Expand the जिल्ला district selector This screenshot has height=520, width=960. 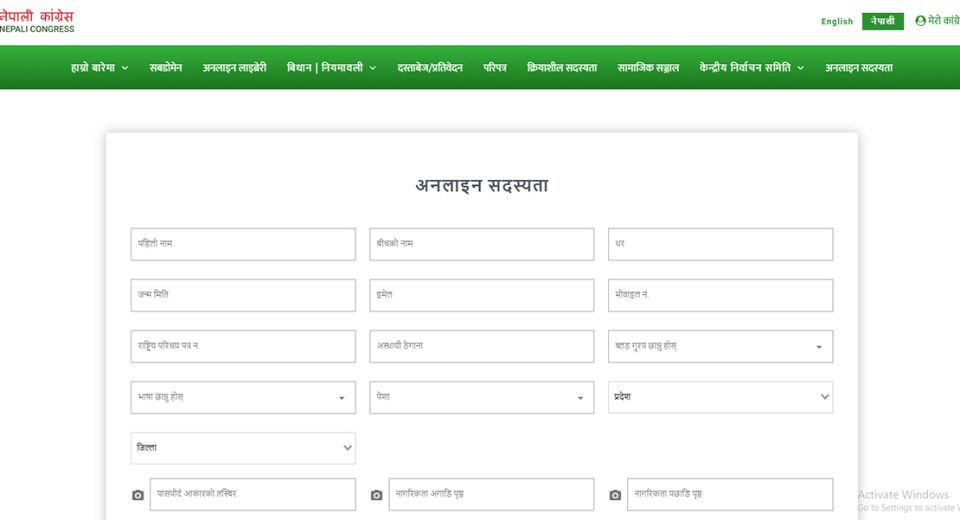(x=243, y=448)
